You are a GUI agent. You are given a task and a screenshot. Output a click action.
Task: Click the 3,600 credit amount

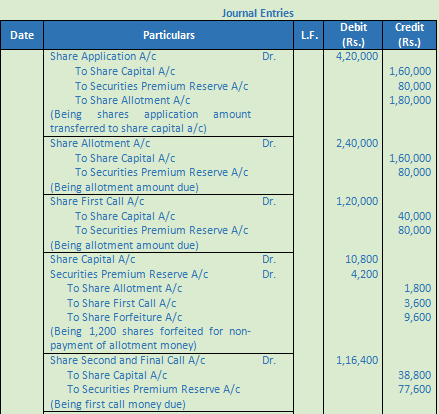(418, 303)
